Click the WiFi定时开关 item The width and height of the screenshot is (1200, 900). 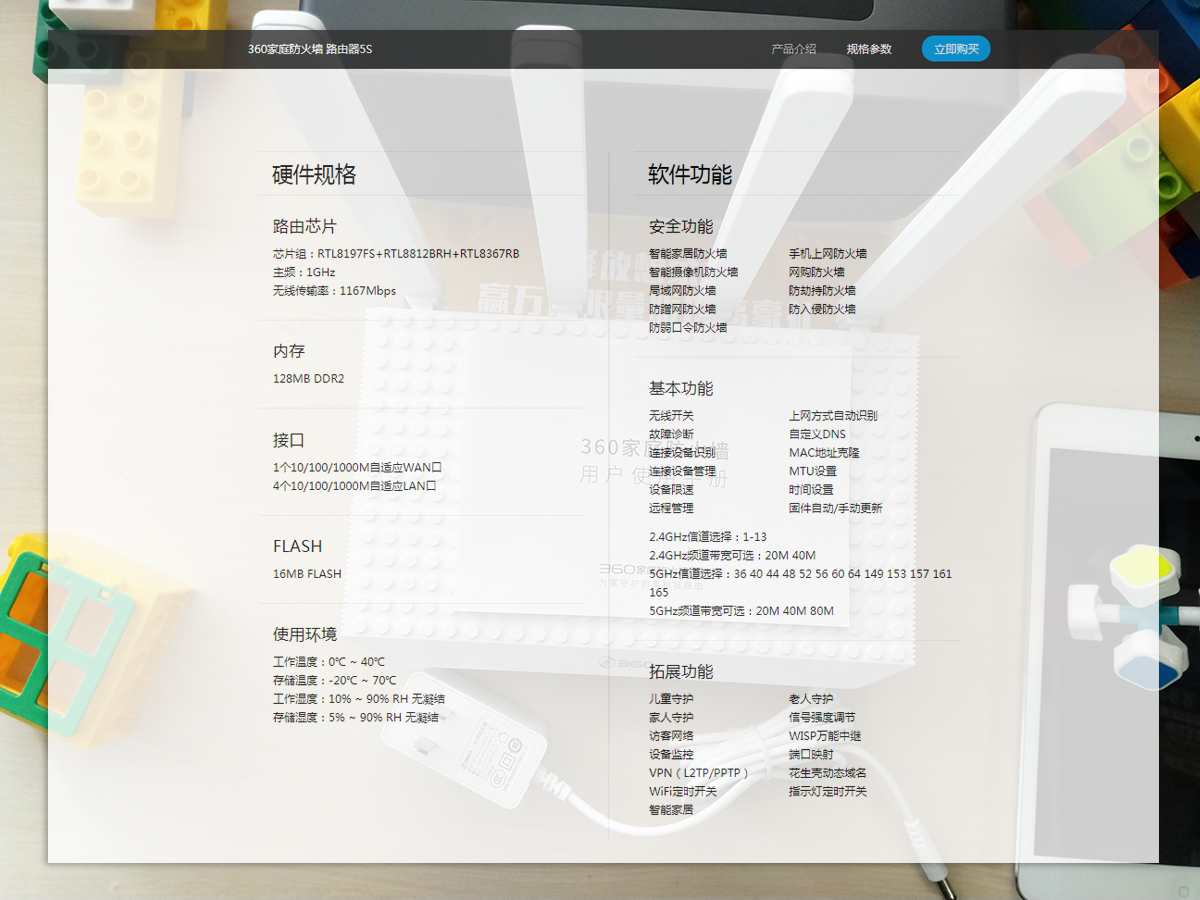pyautogui.click(x=683, y=792)
